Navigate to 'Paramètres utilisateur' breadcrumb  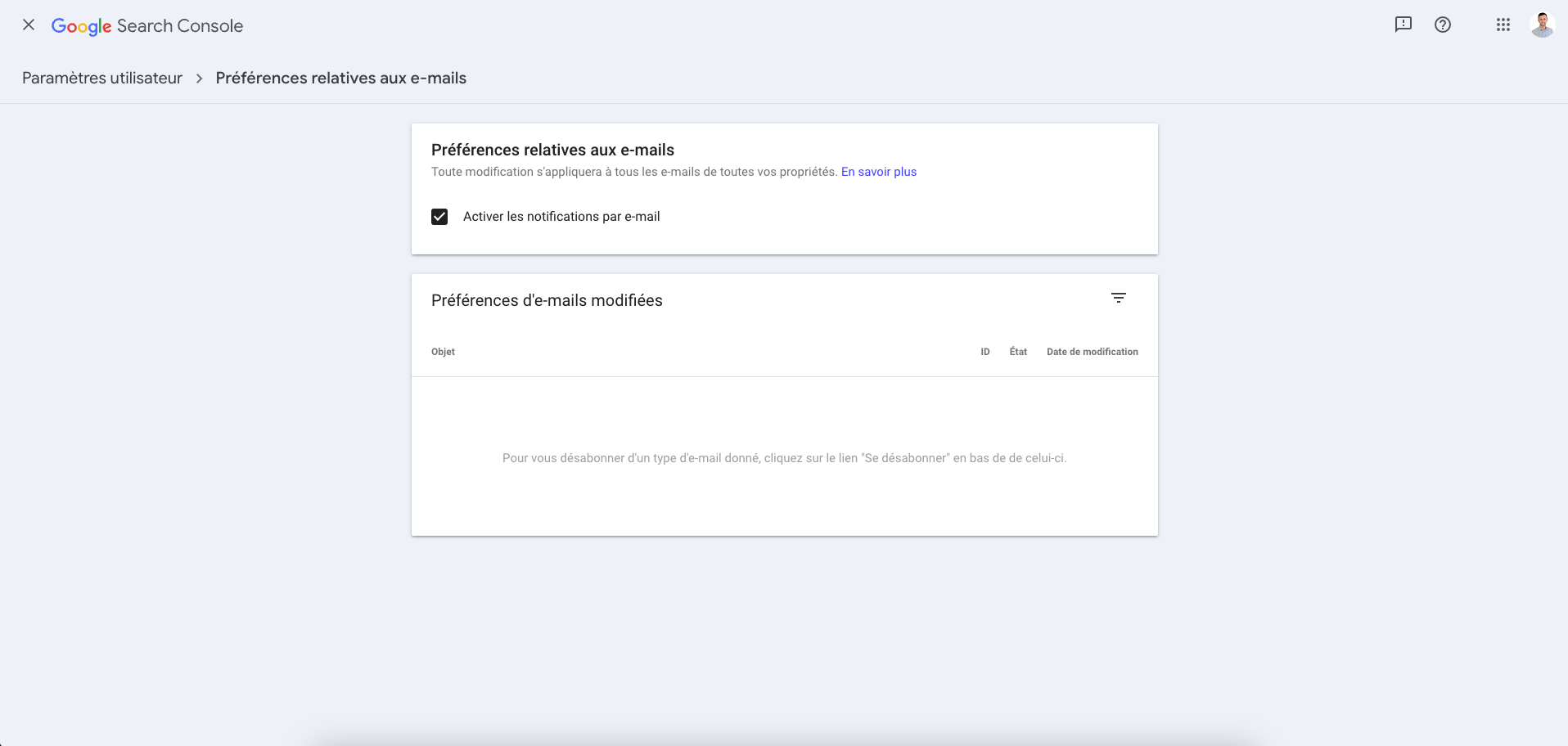coord(101,78)
